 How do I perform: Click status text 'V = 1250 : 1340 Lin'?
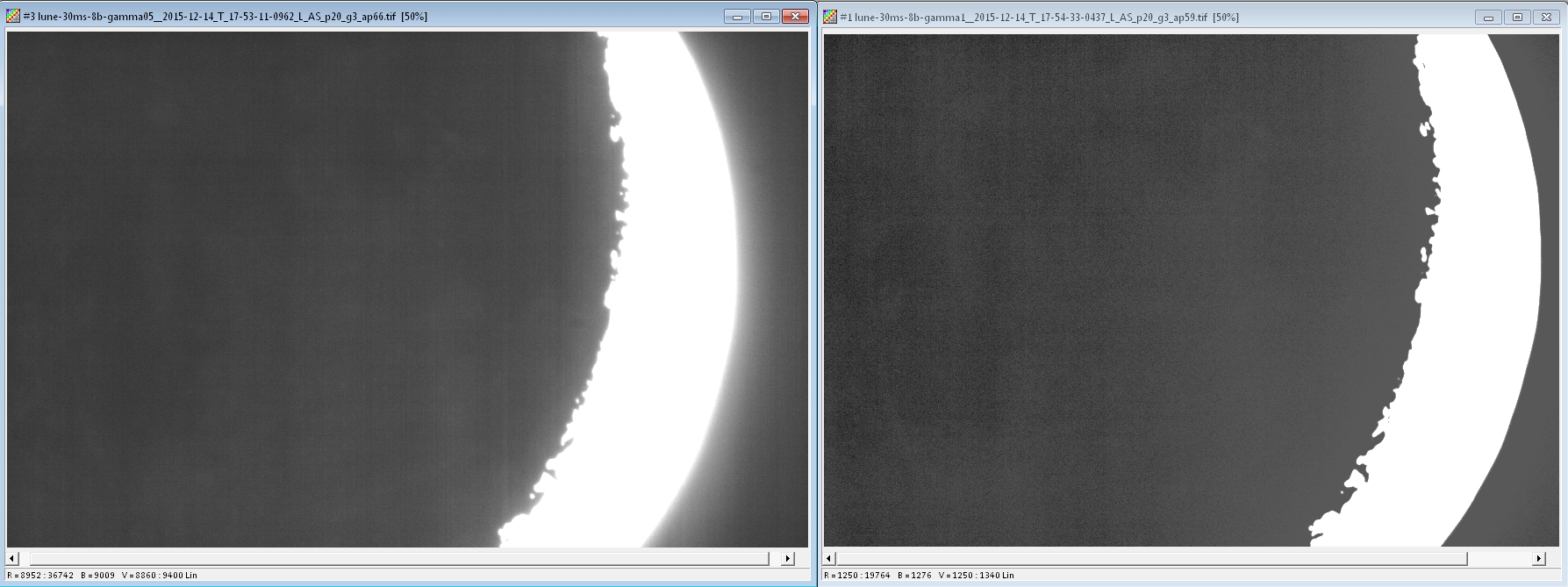[x=976, y=576]
